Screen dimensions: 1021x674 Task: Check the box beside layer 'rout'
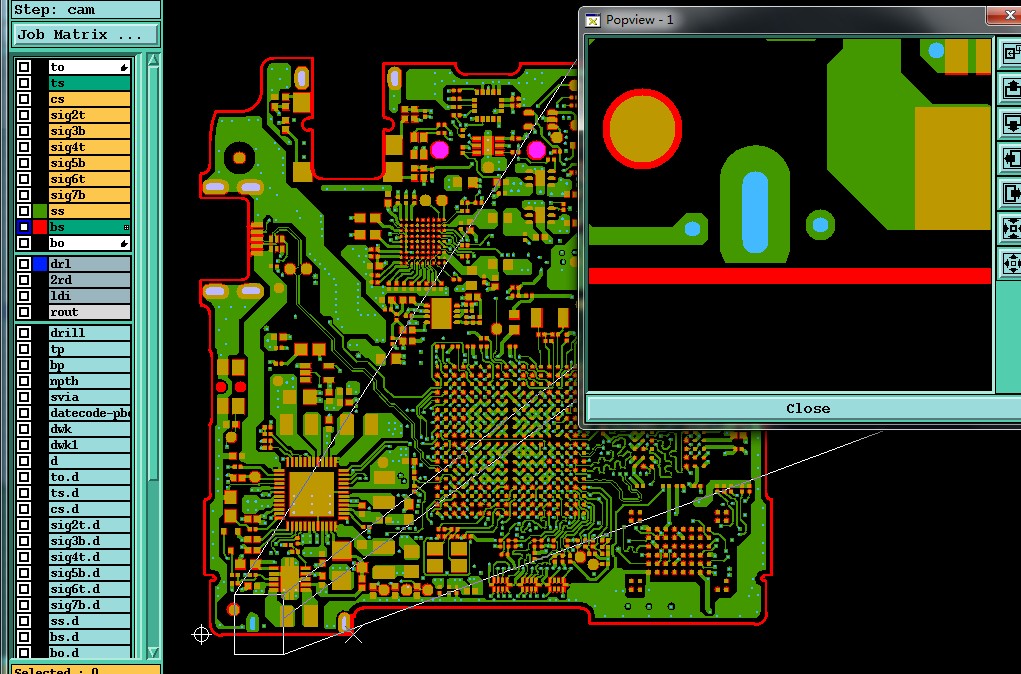coord(24,312)
